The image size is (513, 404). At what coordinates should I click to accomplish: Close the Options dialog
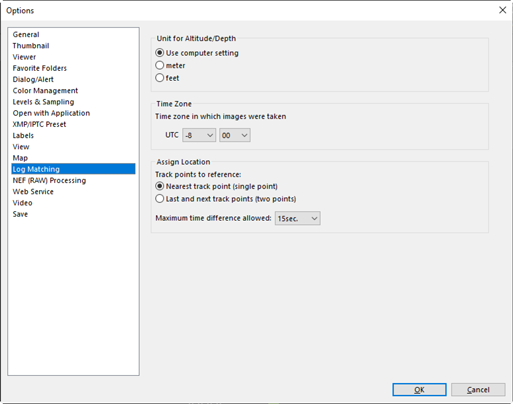[x=503, y=10]
